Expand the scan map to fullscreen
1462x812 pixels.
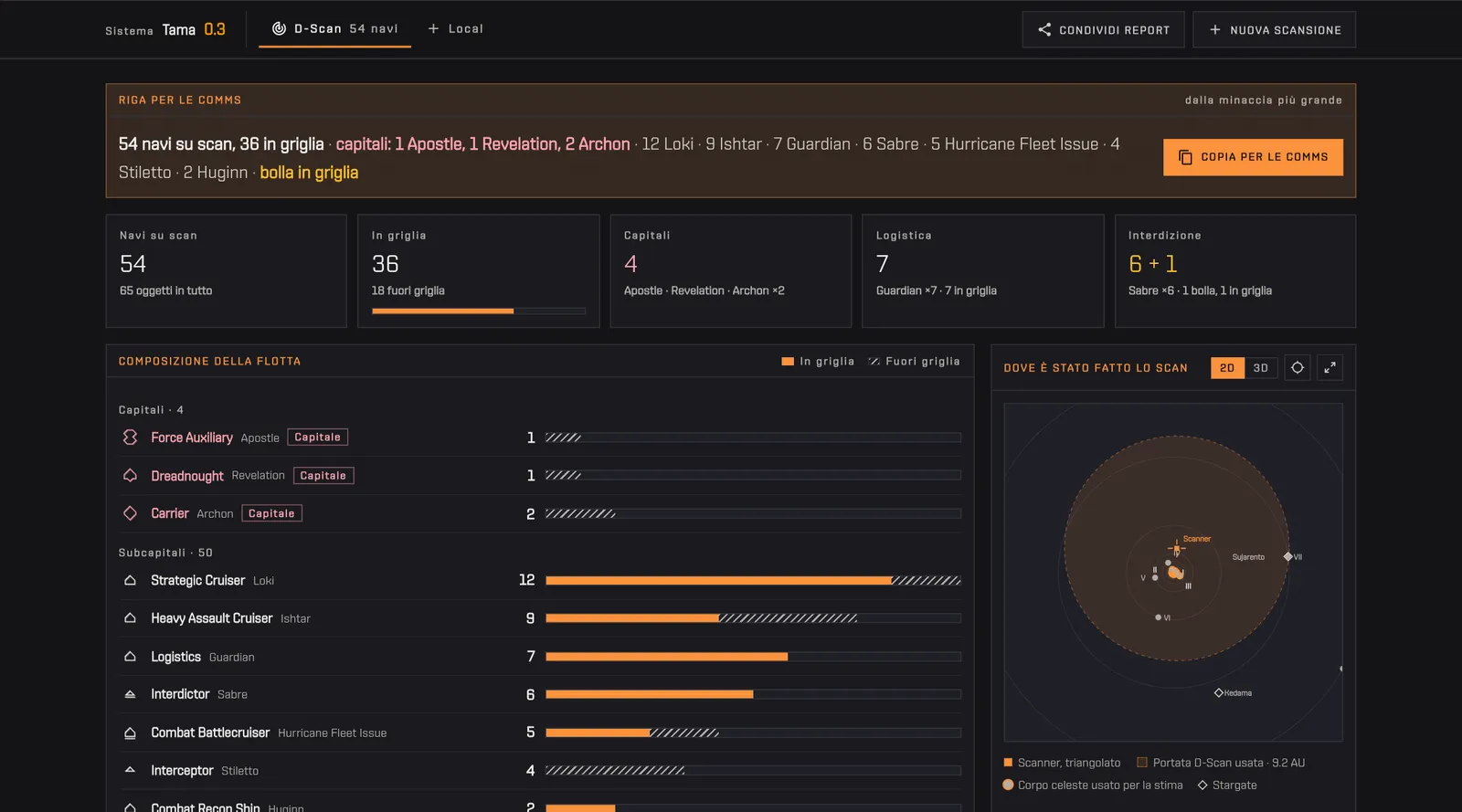(1330, 367)
